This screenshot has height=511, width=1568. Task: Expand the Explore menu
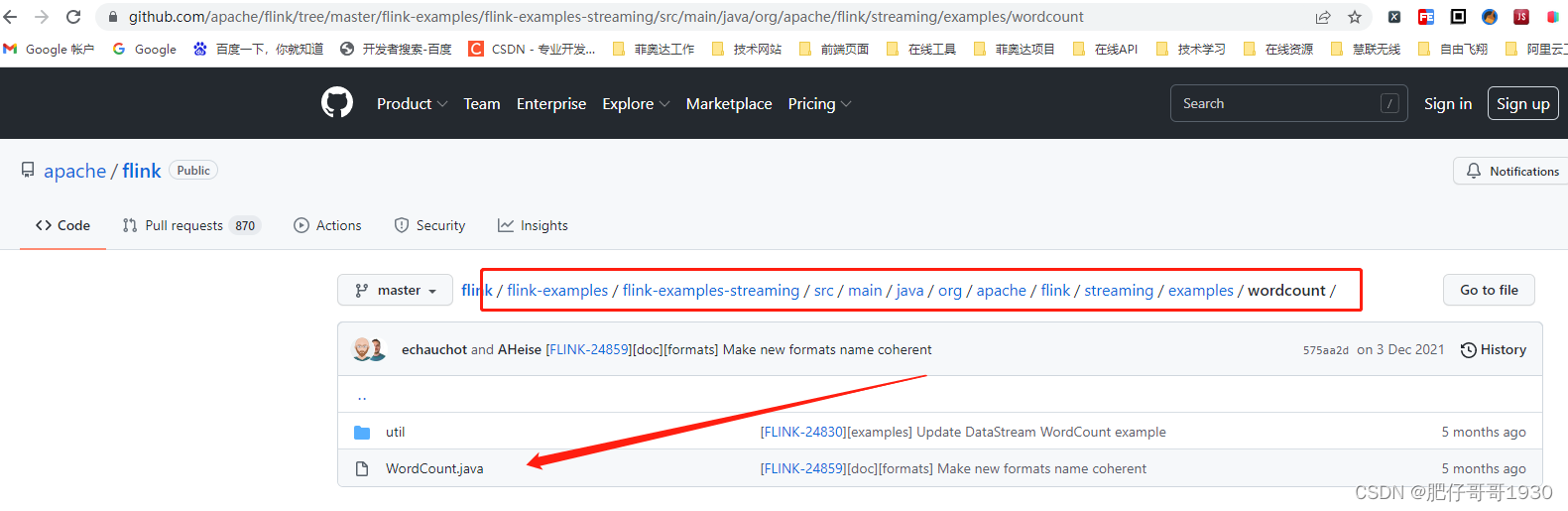click(x=636, y=103)
